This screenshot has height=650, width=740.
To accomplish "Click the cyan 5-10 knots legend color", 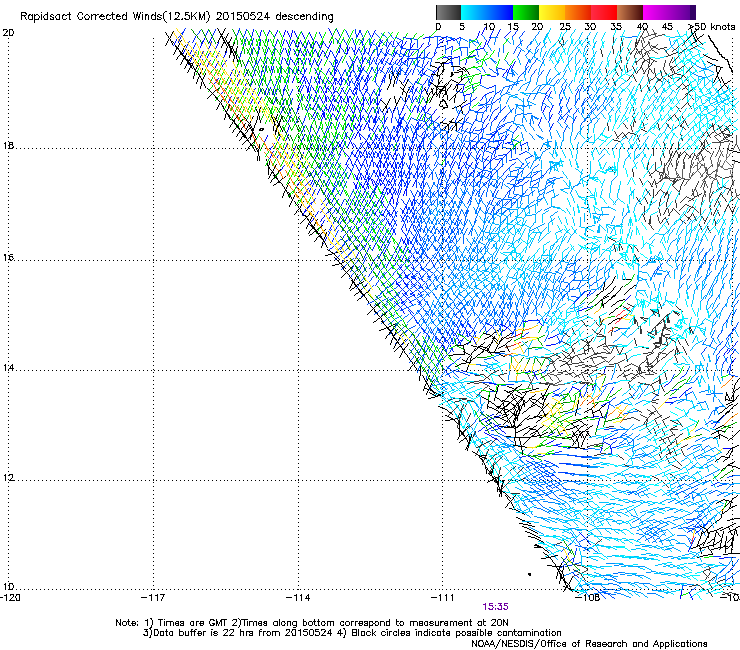I will click(474, 12).
